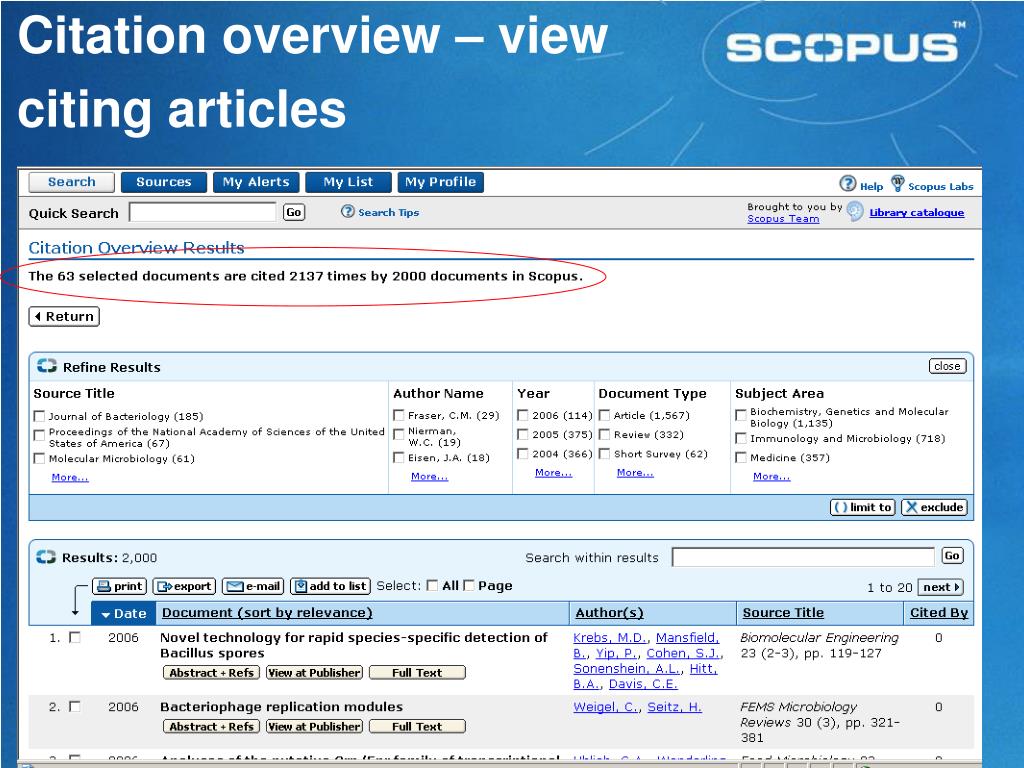1024x768 pixels.
Task: Sort by the Cited By column
Action: pos(939,613)
